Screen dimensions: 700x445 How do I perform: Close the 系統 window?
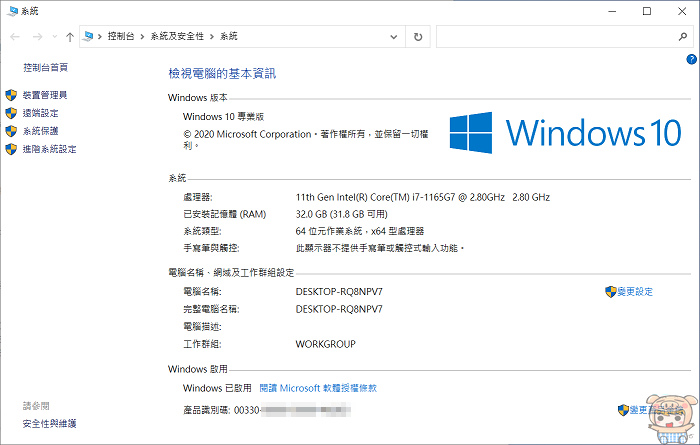pyautogui.click(x=682, y=11)
